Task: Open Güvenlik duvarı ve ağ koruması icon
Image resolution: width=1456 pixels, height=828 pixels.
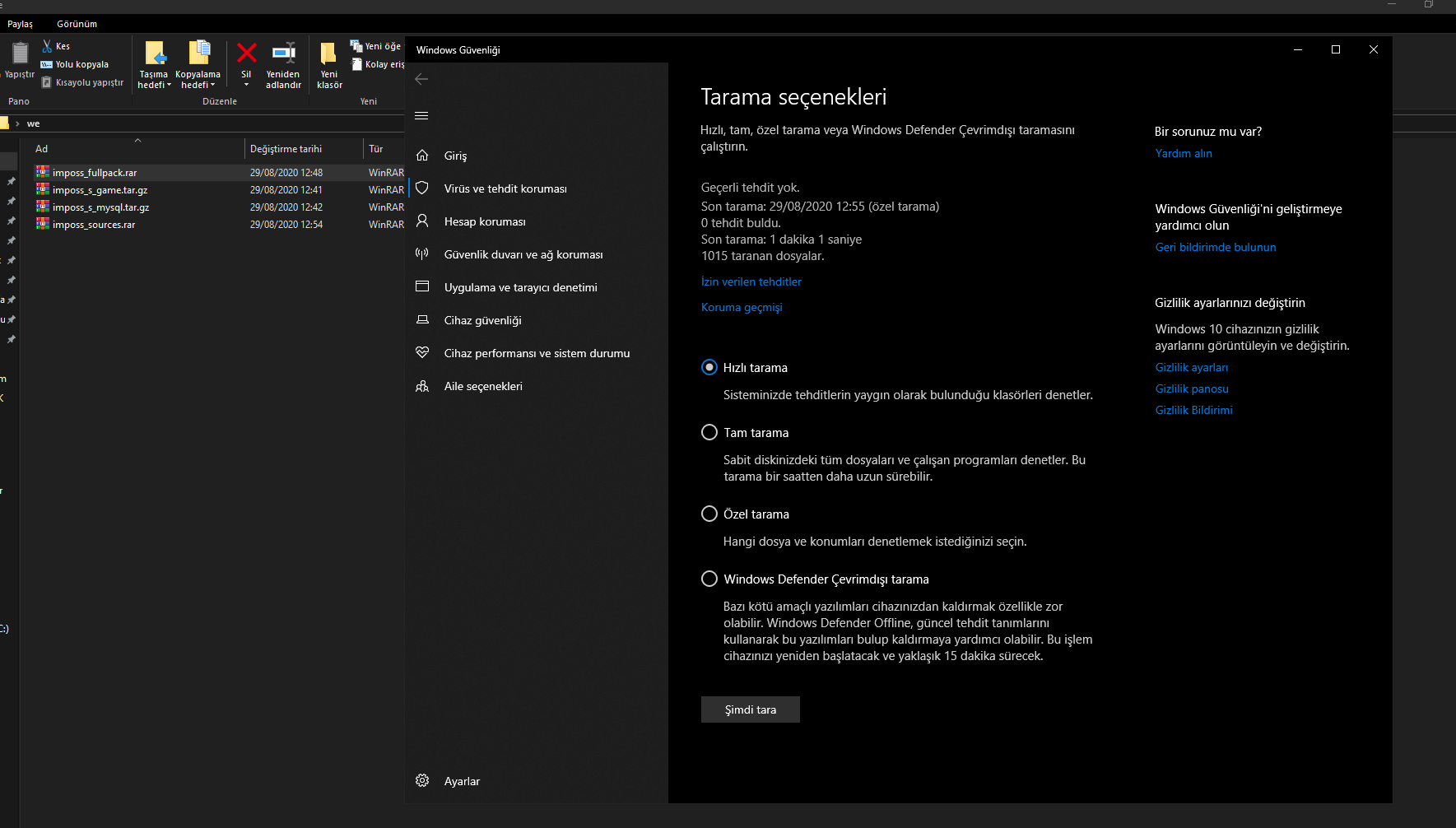Action: tap(422, 254)
